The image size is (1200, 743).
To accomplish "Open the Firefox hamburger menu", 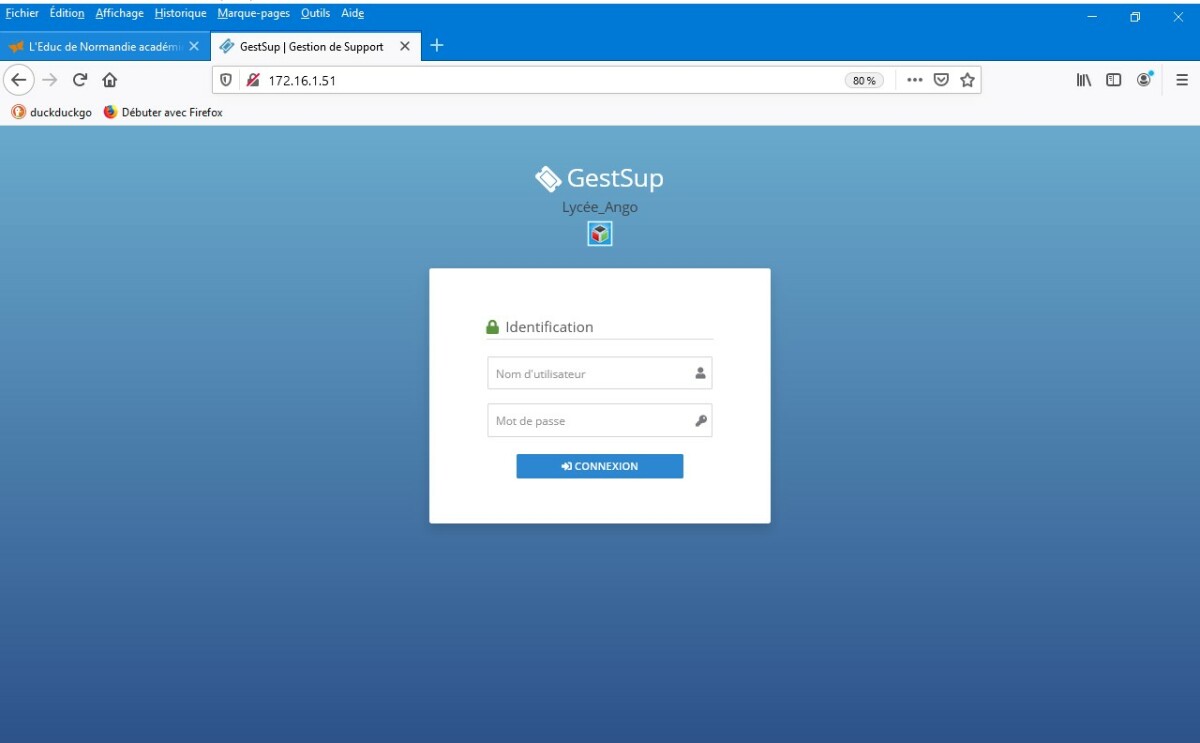I will click(1182, 80).
